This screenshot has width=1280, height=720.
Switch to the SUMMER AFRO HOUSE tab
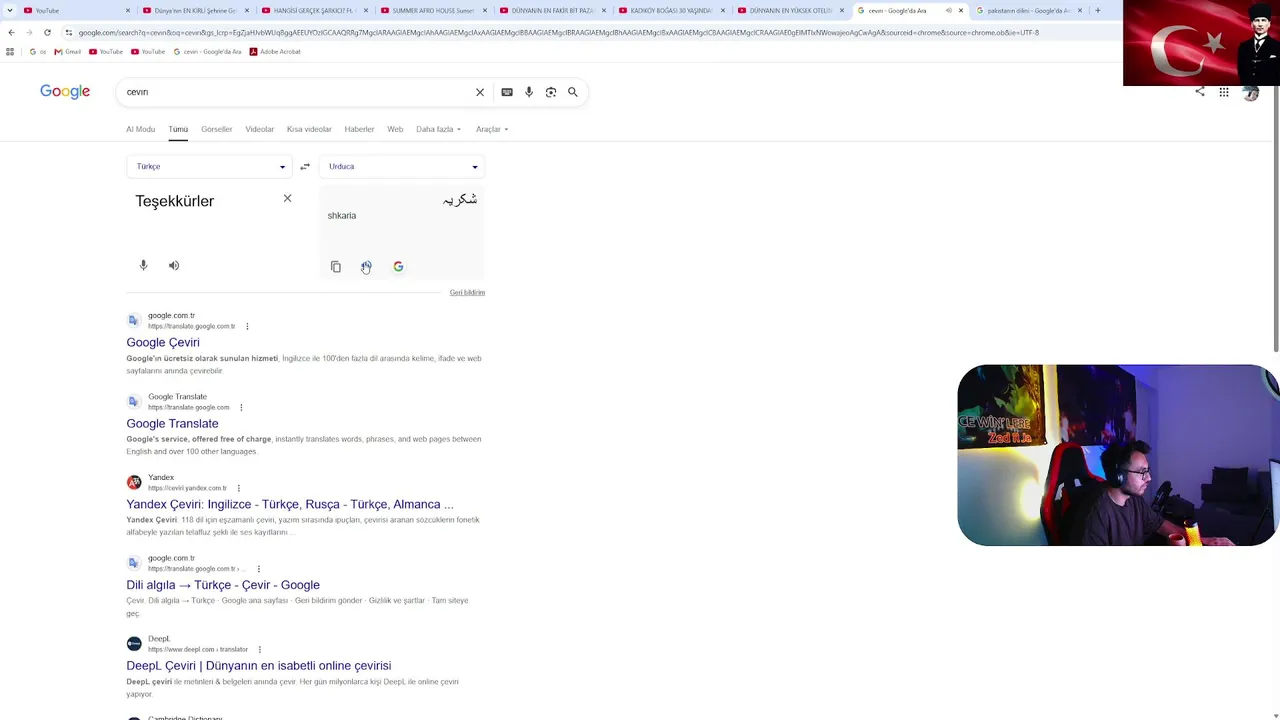coord(433,10)
